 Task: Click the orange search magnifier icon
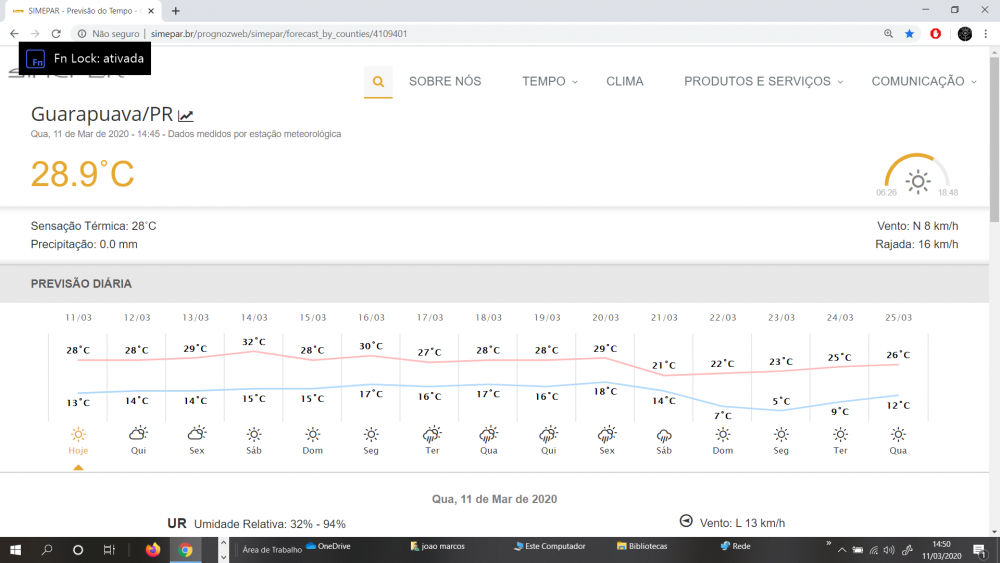[x=378, y=82]
